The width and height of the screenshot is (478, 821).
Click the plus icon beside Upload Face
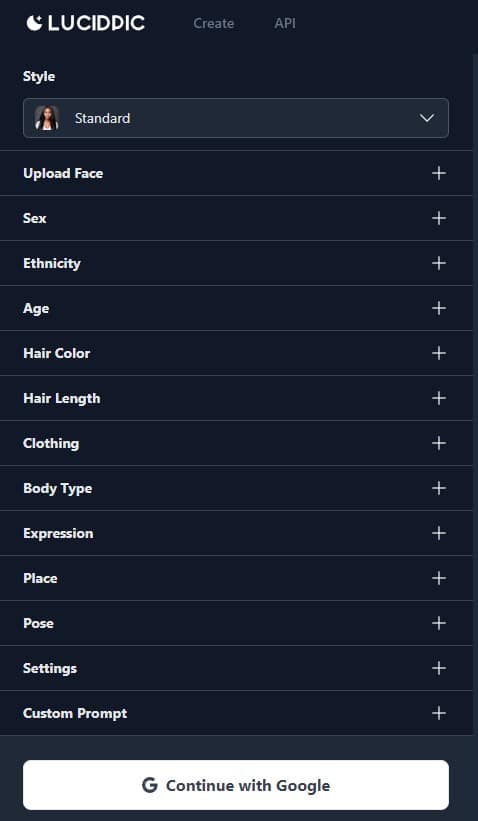coord(439,173)
